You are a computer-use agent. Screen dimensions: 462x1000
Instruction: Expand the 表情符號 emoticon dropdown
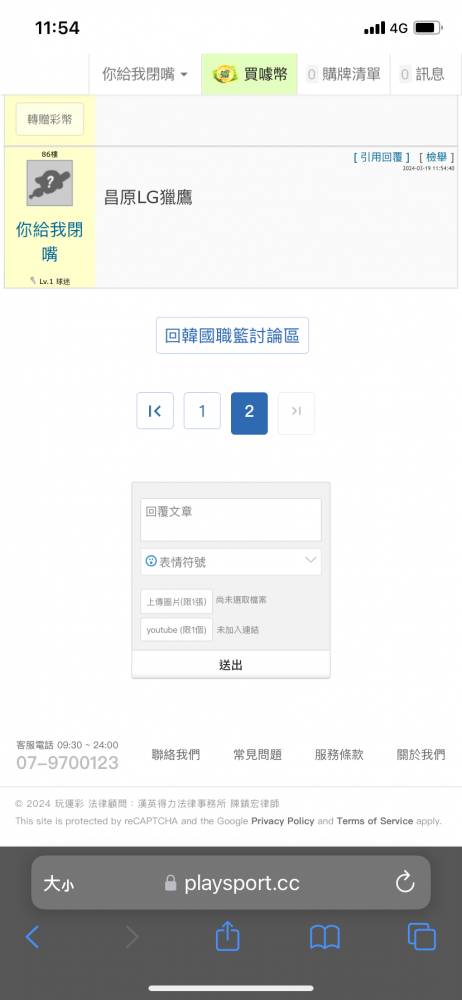[x=231, y=562]
